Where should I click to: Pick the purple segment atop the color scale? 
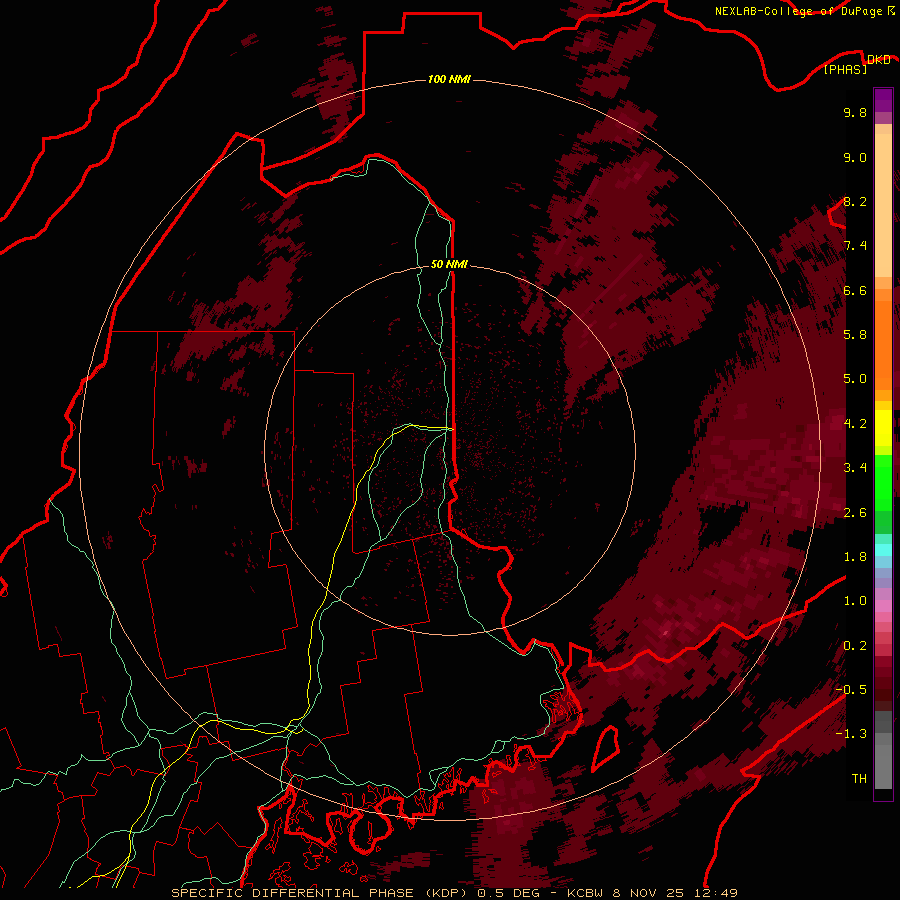tap(883, 100)
